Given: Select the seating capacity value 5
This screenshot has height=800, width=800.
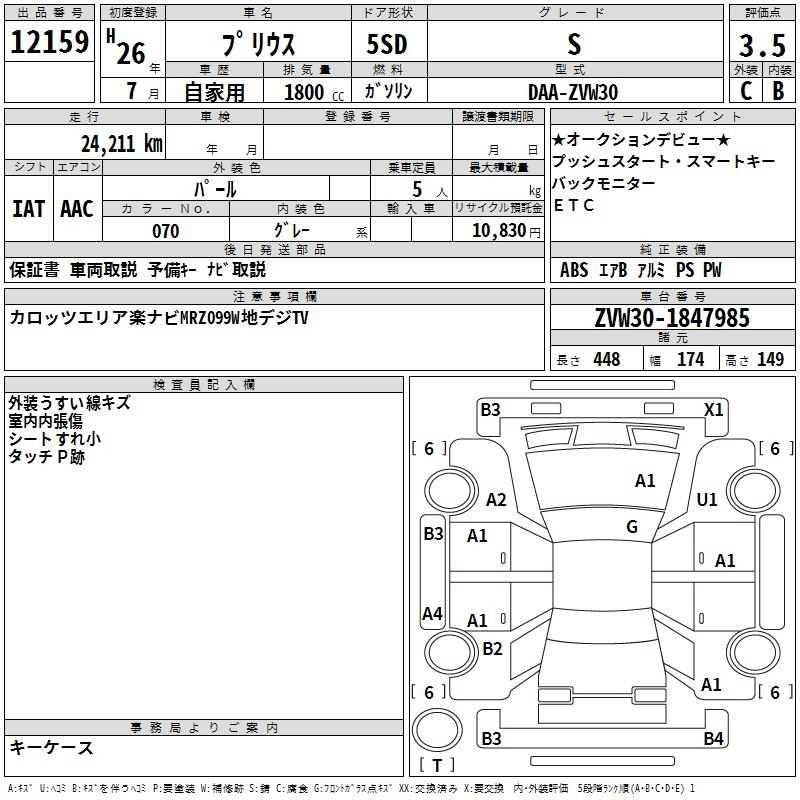Looking at the screenshot, I should coord(417,189).
